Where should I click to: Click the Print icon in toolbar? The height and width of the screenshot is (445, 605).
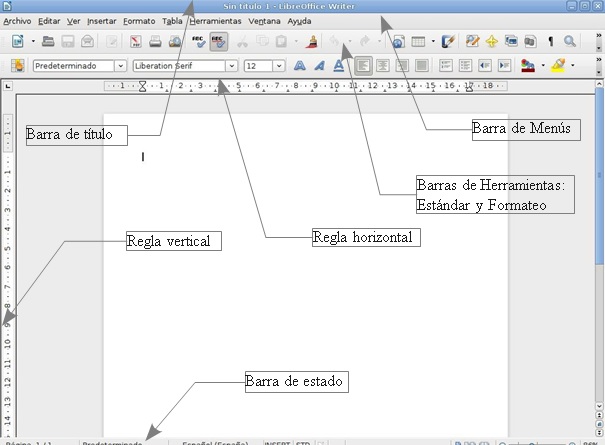[x=155, y=42]
